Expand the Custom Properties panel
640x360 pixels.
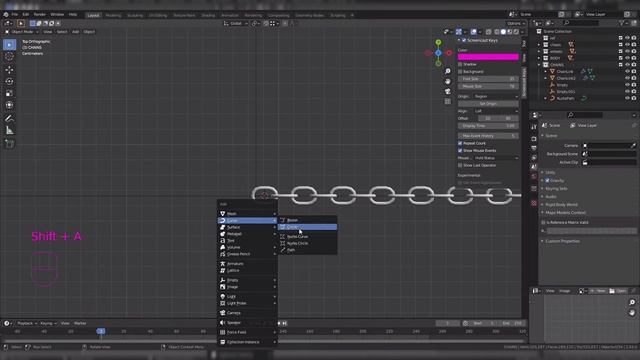tap(562, 241)
